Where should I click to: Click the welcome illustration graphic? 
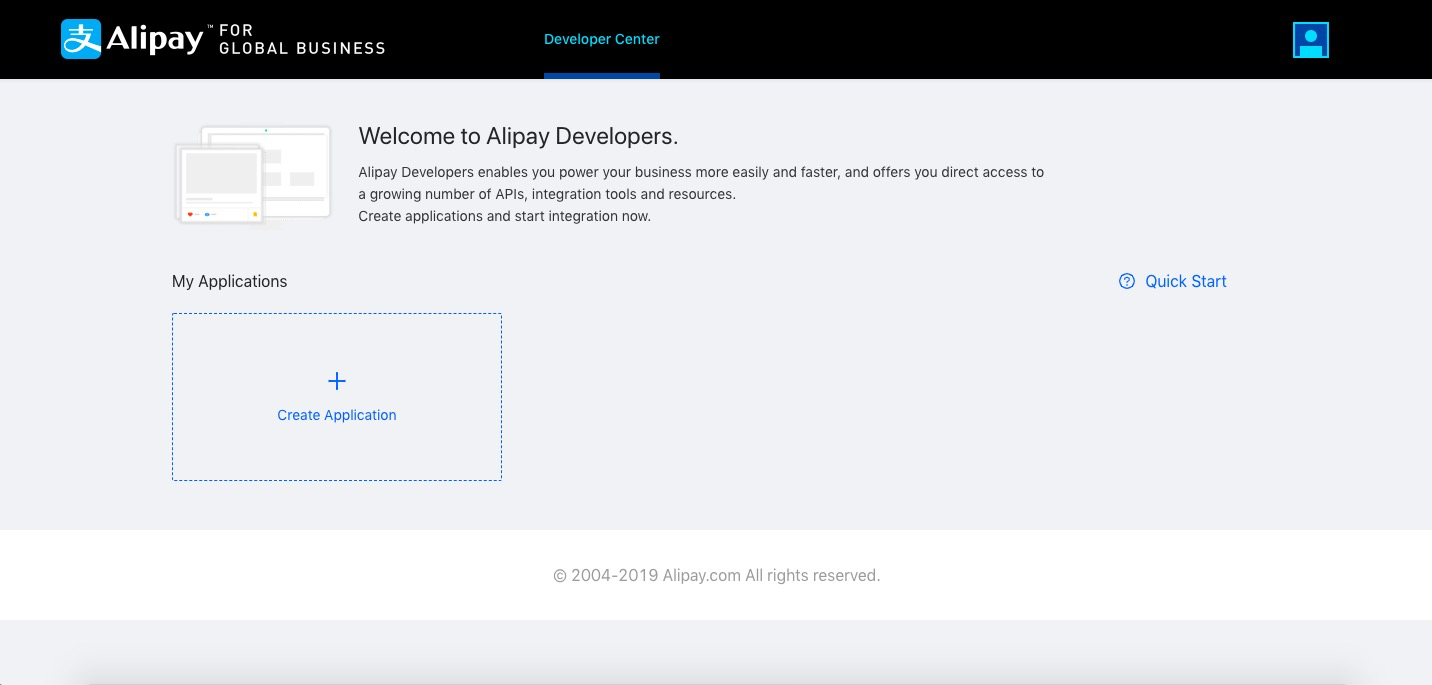[253, 176]
